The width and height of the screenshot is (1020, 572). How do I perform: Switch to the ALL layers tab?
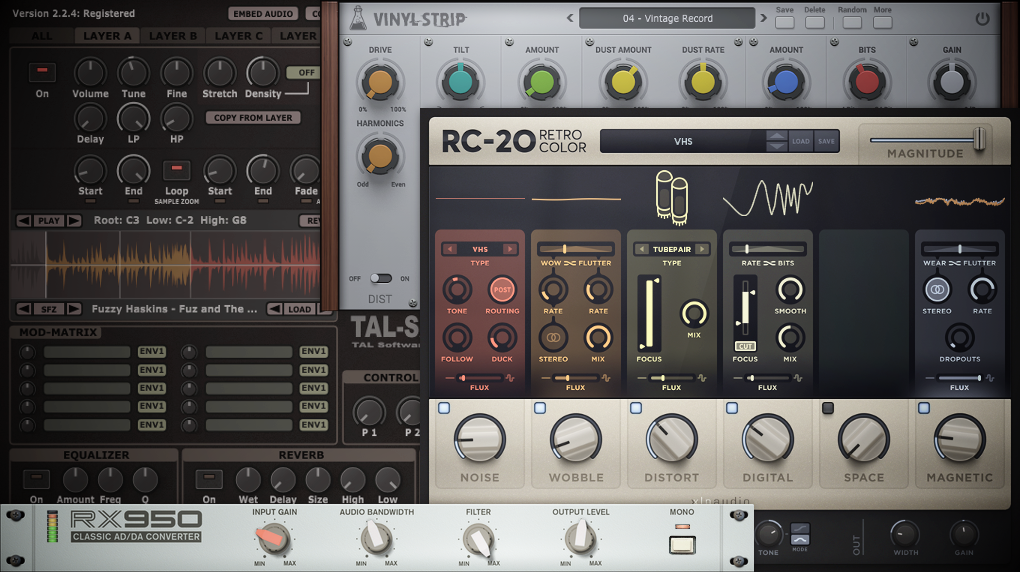pos(42,36)
